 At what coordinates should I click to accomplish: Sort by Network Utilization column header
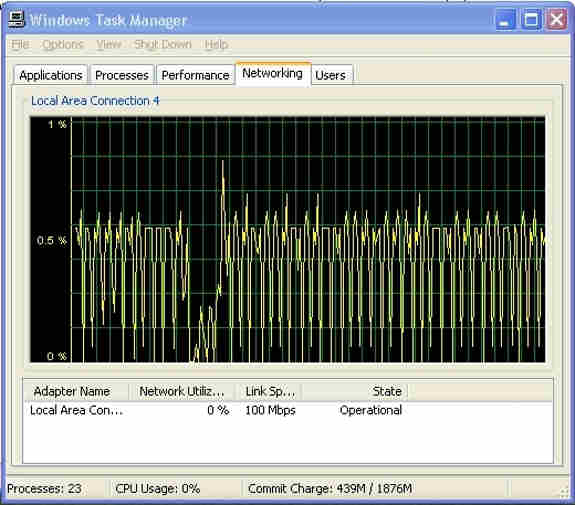pos(182,391)
